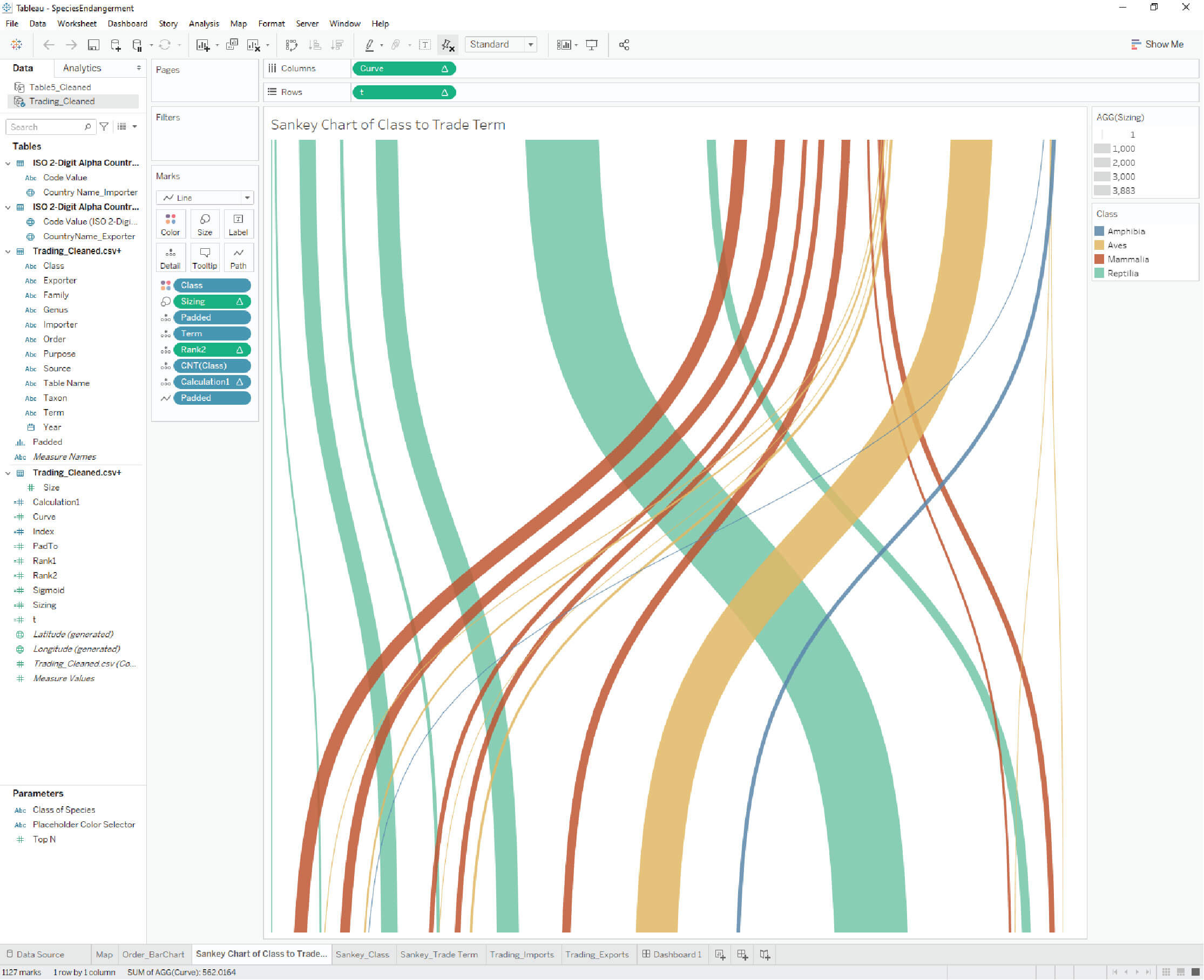Open the Color marks card
Screen dimensions: 1204x980
170,224
